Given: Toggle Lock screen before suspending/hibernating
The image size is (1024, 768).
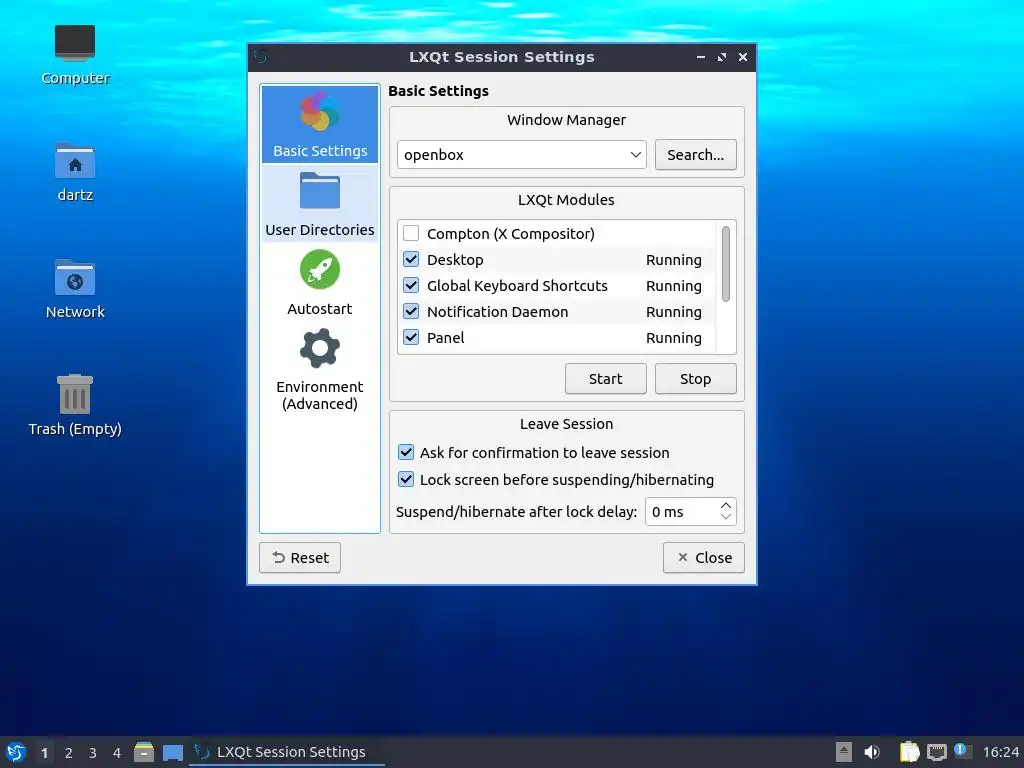Looking at the screenshot, I should tap(406, 479).
